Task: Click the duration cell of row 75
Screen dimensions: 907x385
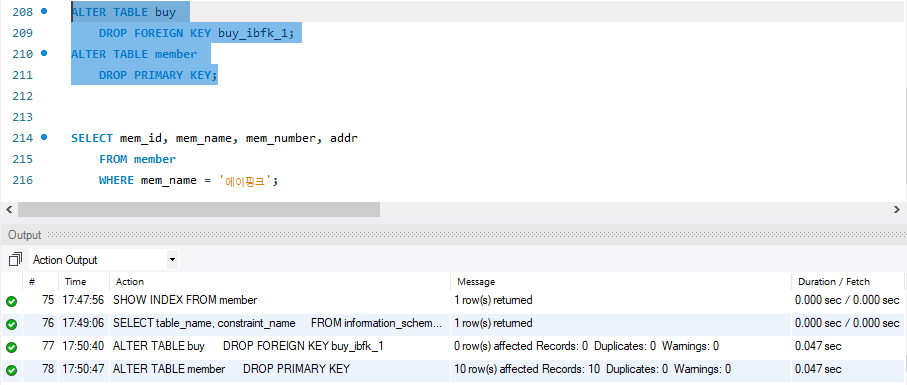Action: pyautogui.click(x=847, y=300)
